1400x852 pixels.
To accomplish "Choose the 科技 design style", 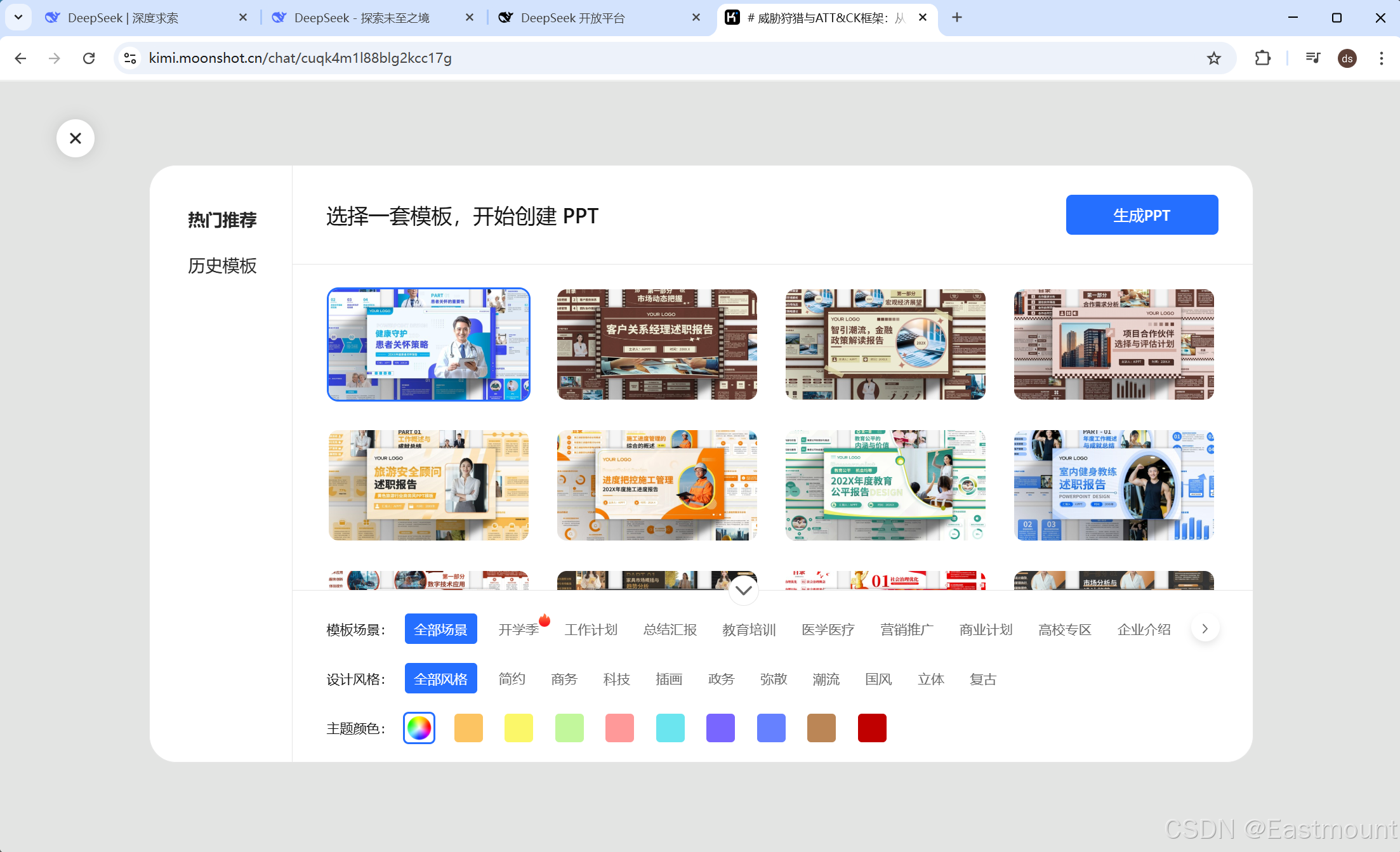I will coord(616,679).
